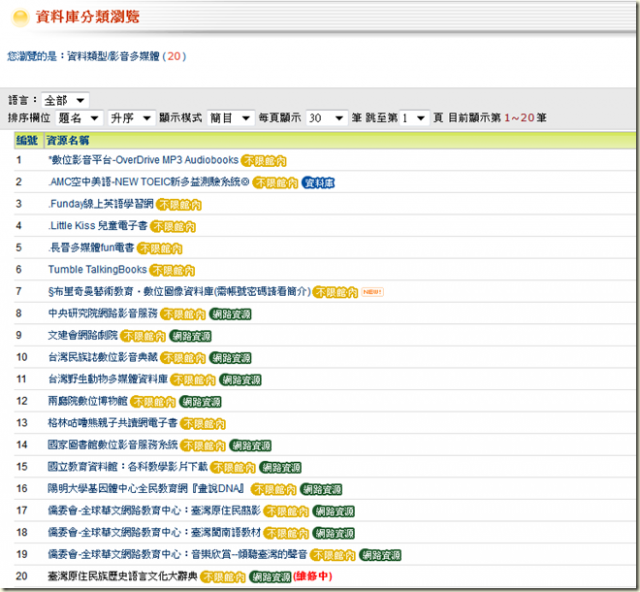
Task: Open 格林咕嚕熊親子共讀網電子書 link
Action: click(113, 423)
